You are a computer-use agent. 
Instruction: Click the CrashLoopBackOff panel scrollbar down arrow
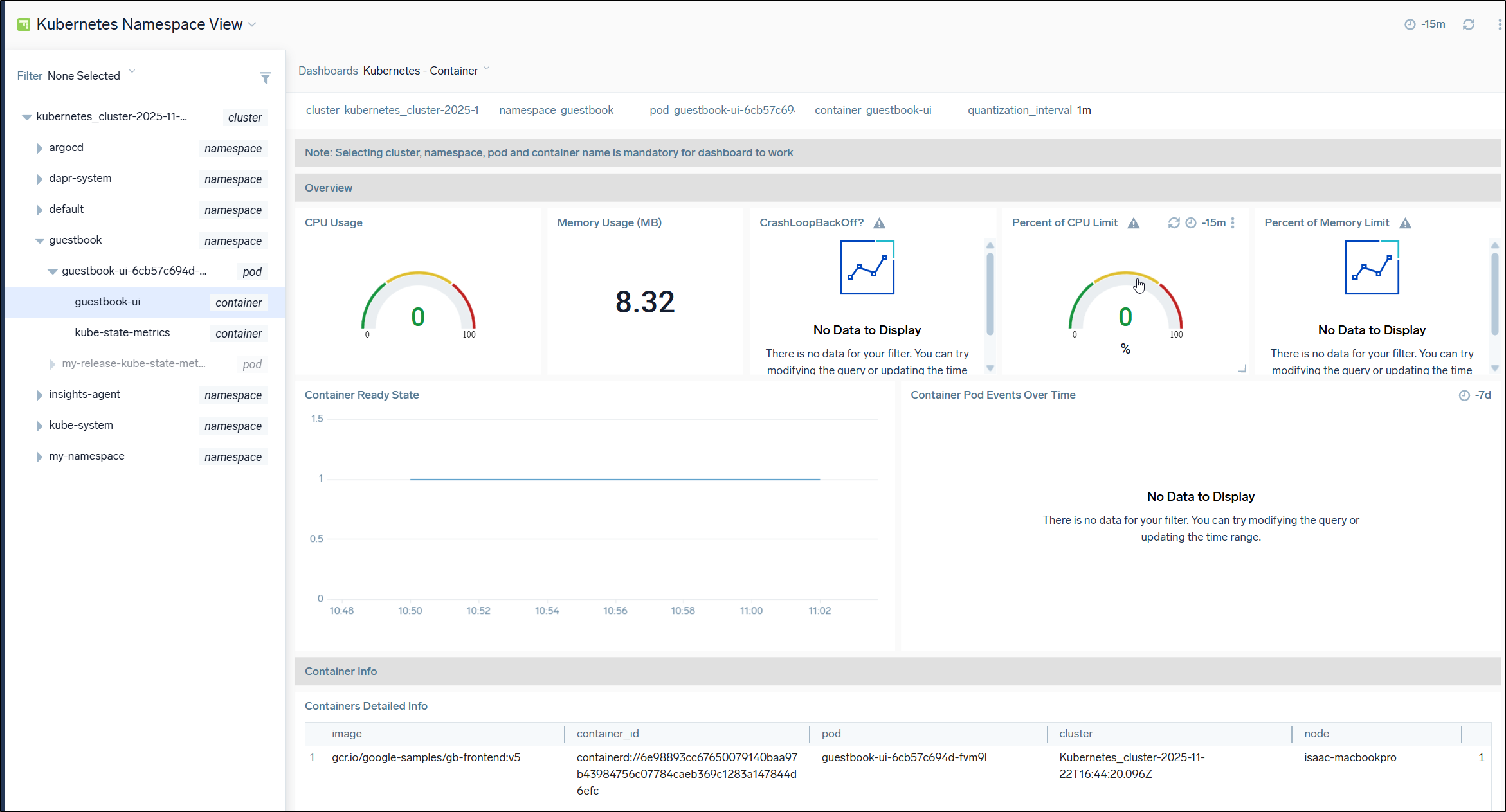click(x=990, y=368)
